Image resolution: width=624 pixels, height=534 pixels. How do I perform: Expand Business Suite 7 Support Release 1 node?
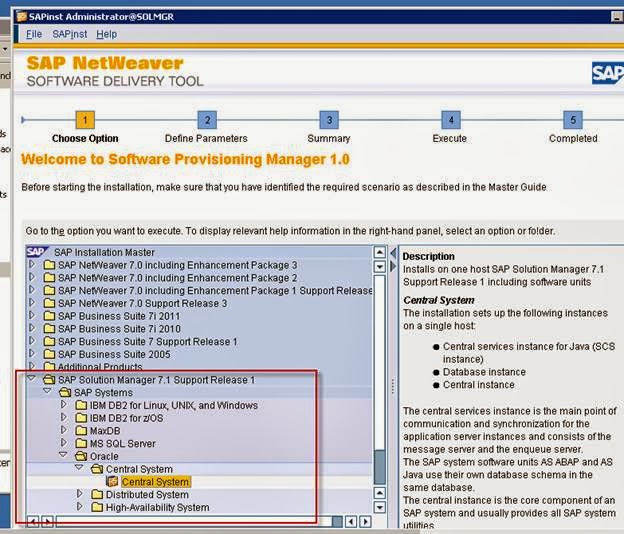[32, 341]
